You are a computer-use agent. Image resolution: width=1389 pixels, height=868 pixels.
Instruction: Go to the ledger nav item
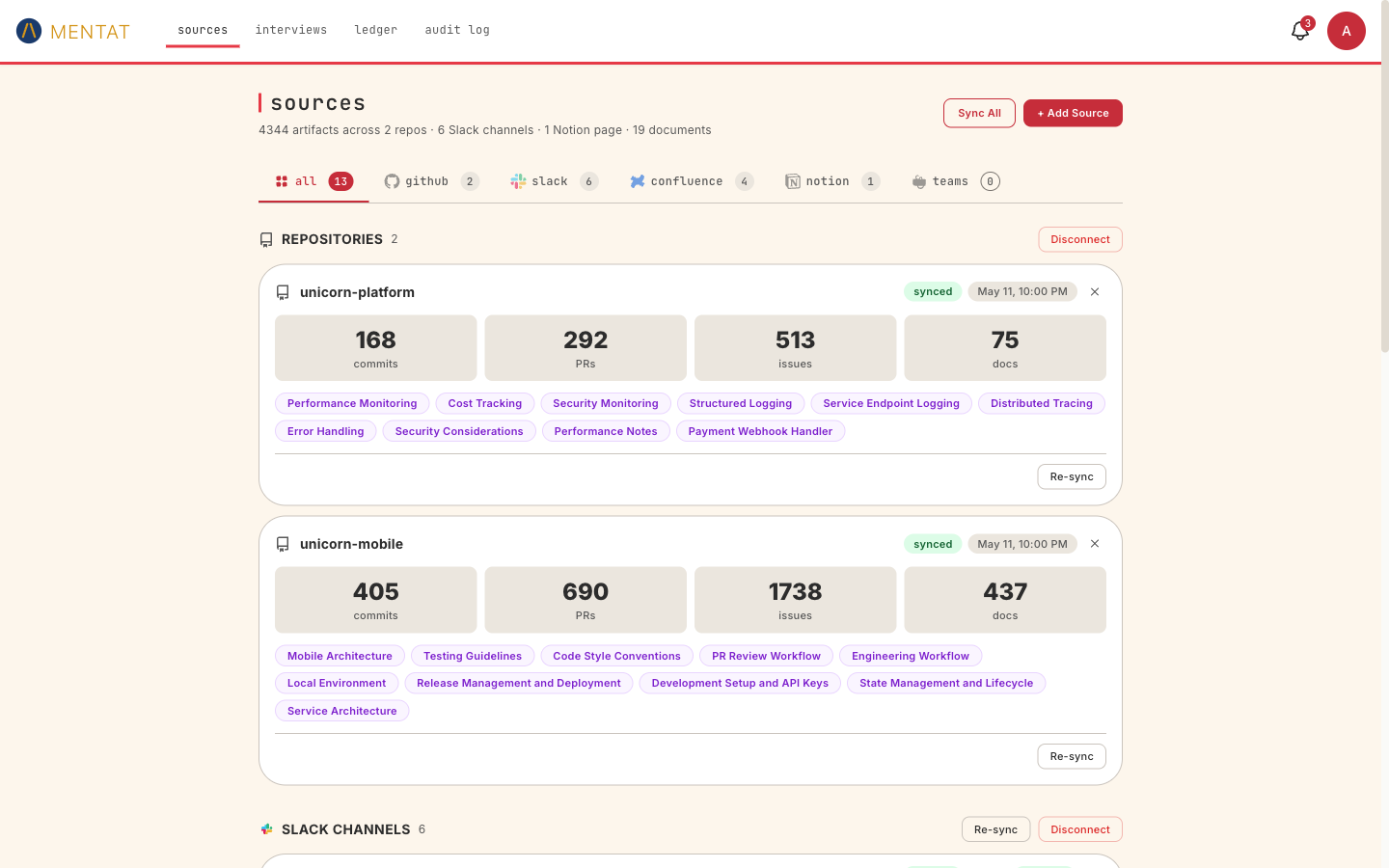click(x=376, y=30)
